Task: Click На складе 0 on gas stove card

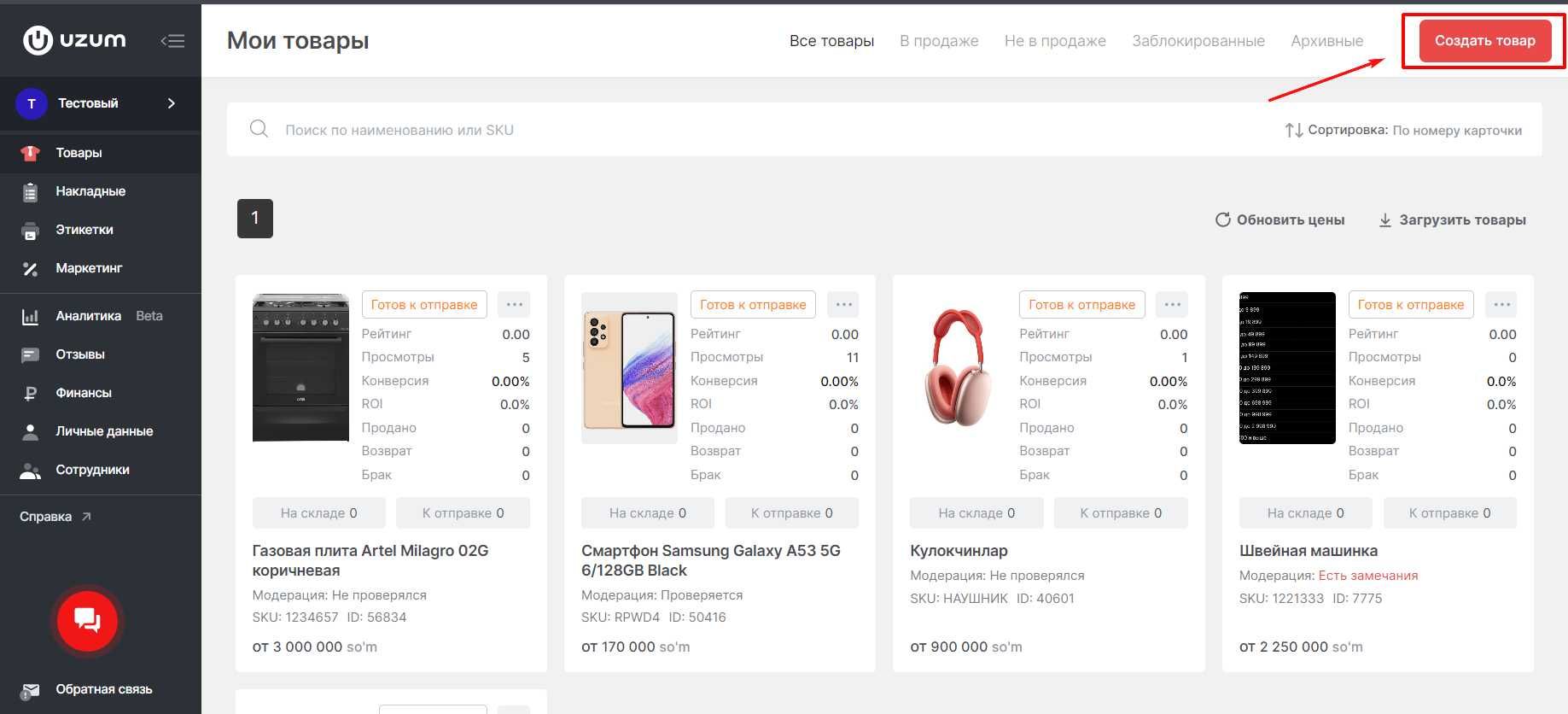Action: coord(319,513)
